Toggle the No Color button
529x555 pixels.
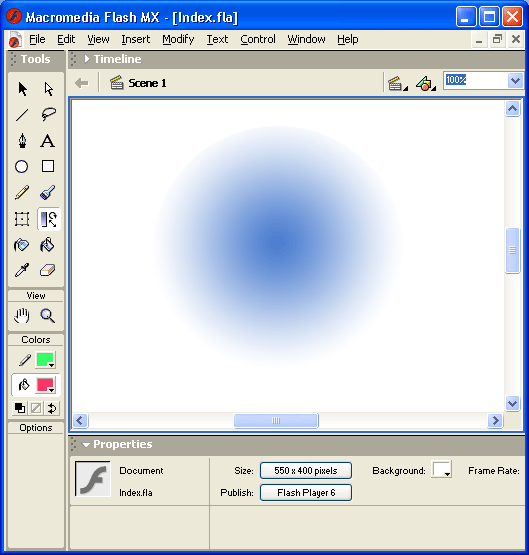(x=36, y=408)
